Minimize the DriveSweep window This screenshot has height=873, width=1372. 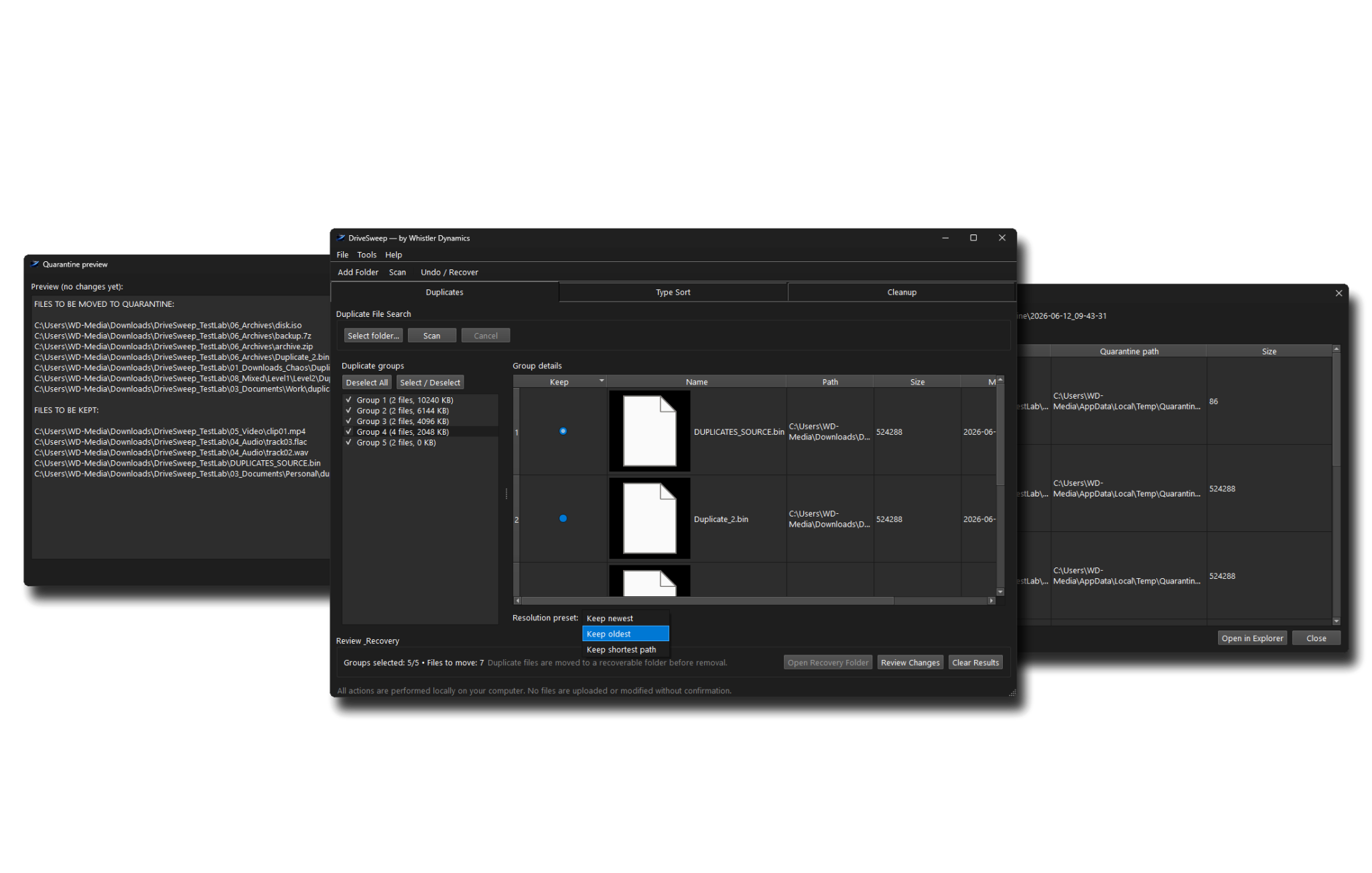945,238
